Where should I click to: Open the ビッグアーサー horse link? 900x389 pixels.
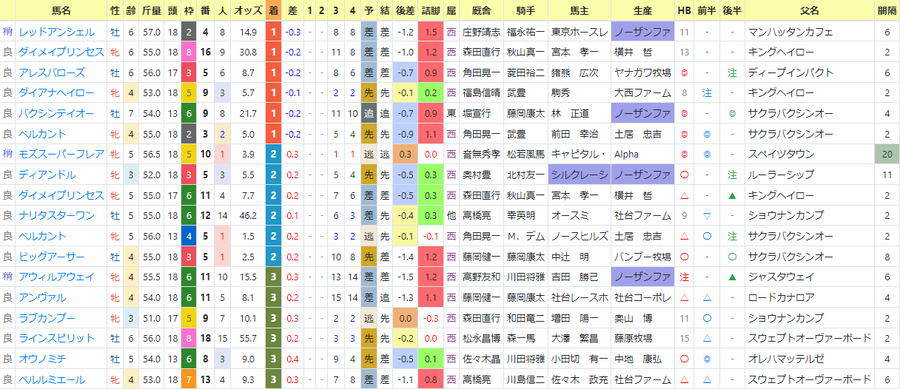pos(52,256)
